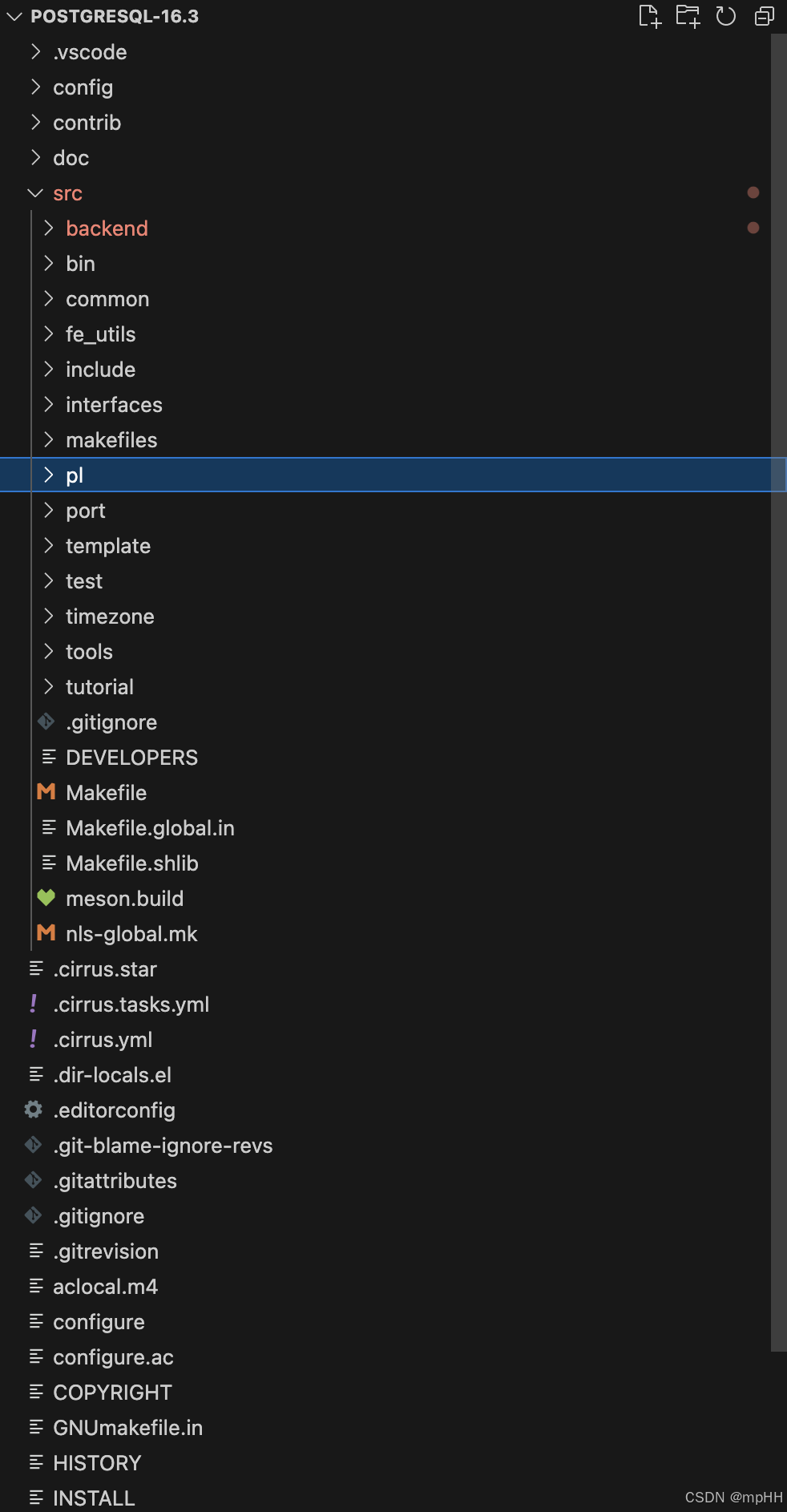Expand the pl folder
The width and height of the screenshot is (787, 1512).
tap(48, 475)
